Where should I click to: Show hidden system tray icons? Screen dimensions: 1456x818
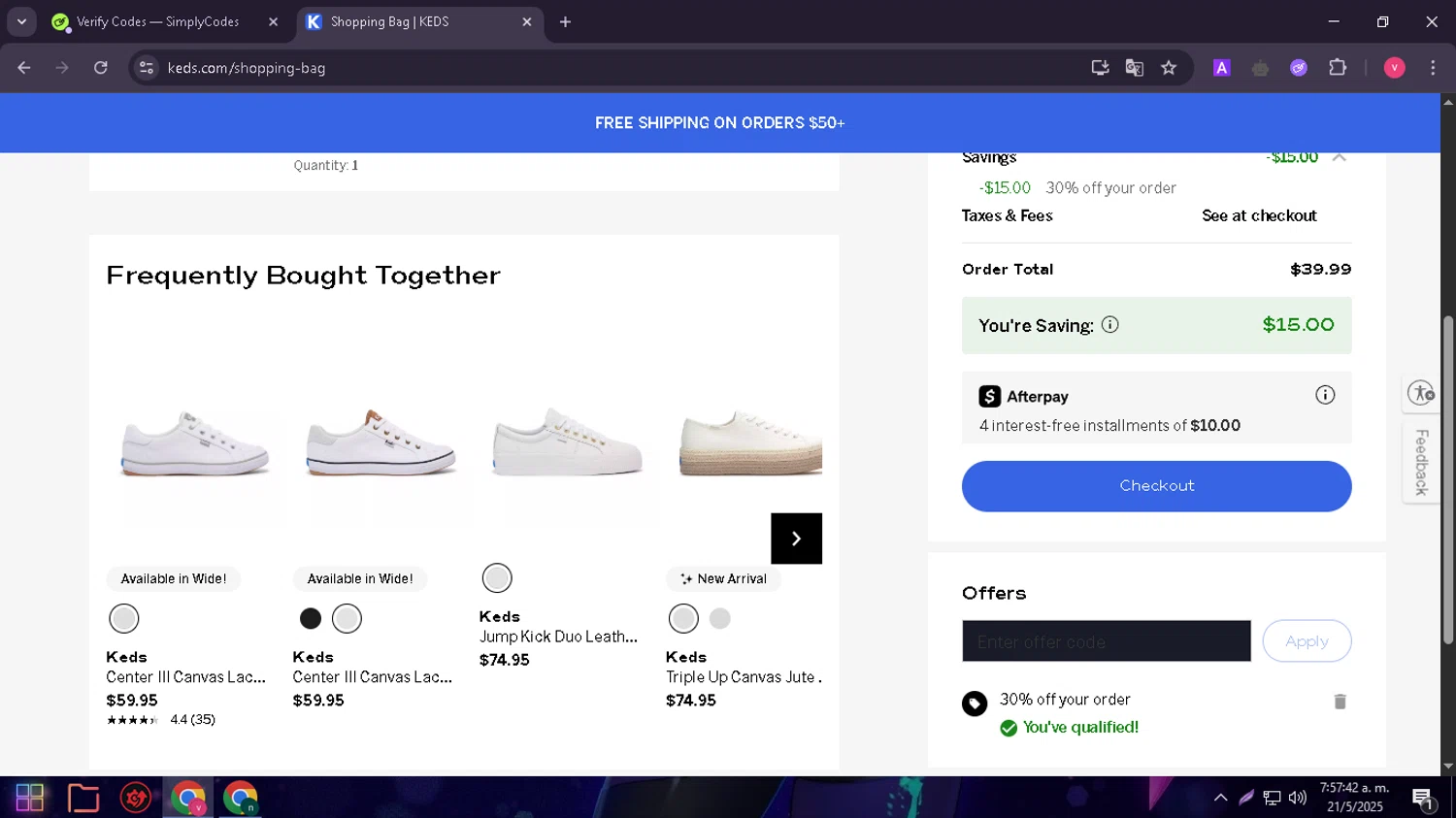[x=1220, y=798]
